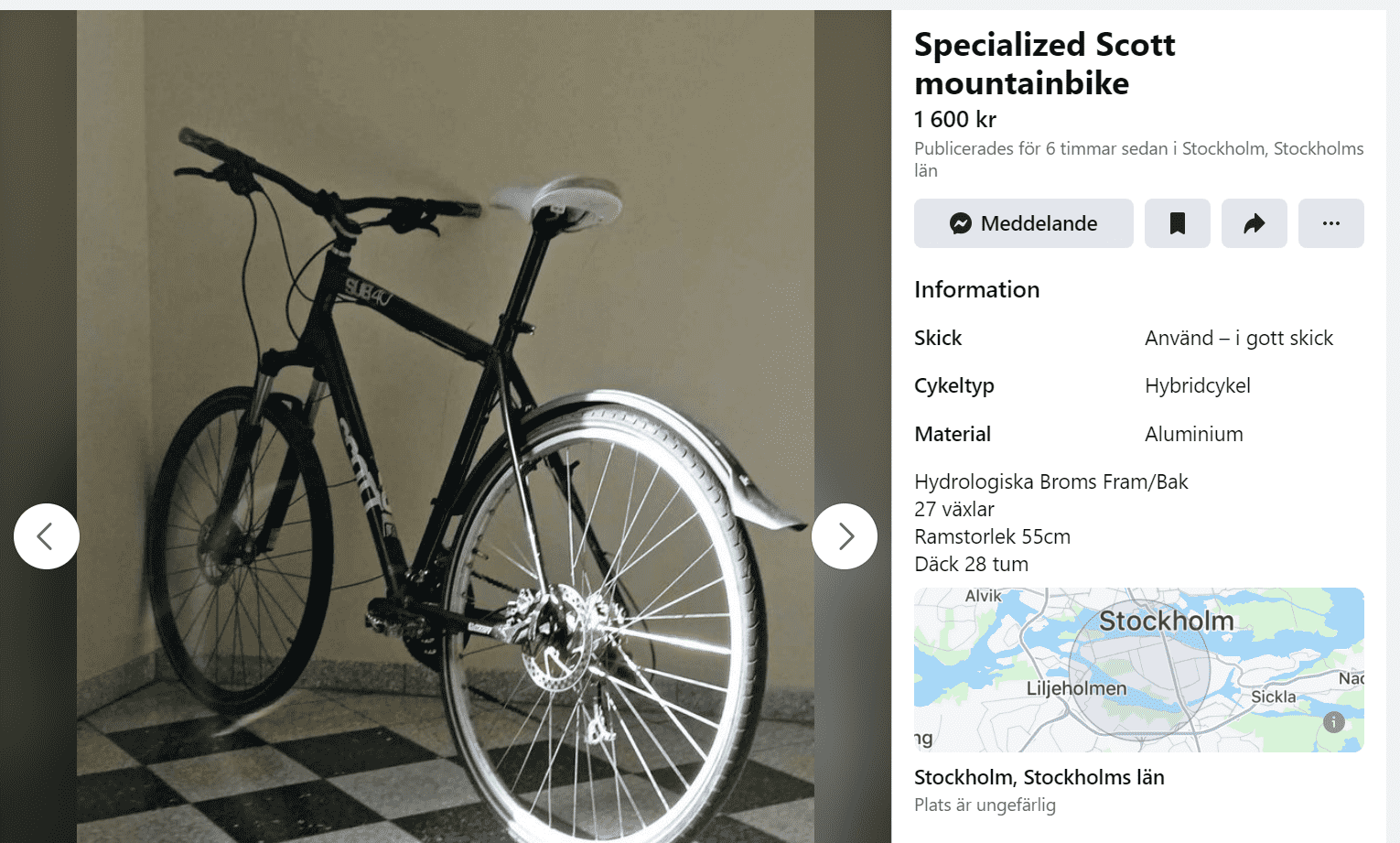Click the Liljeholmen label on map
Image resolution: width=1400 pixels, height=843 pixels.
coord(1076,688)
